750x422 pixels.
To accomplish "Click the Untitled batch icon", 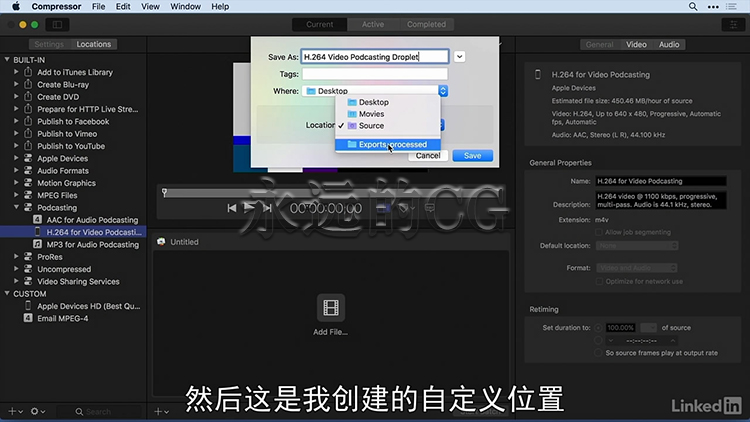I will [x=161, y=242].
